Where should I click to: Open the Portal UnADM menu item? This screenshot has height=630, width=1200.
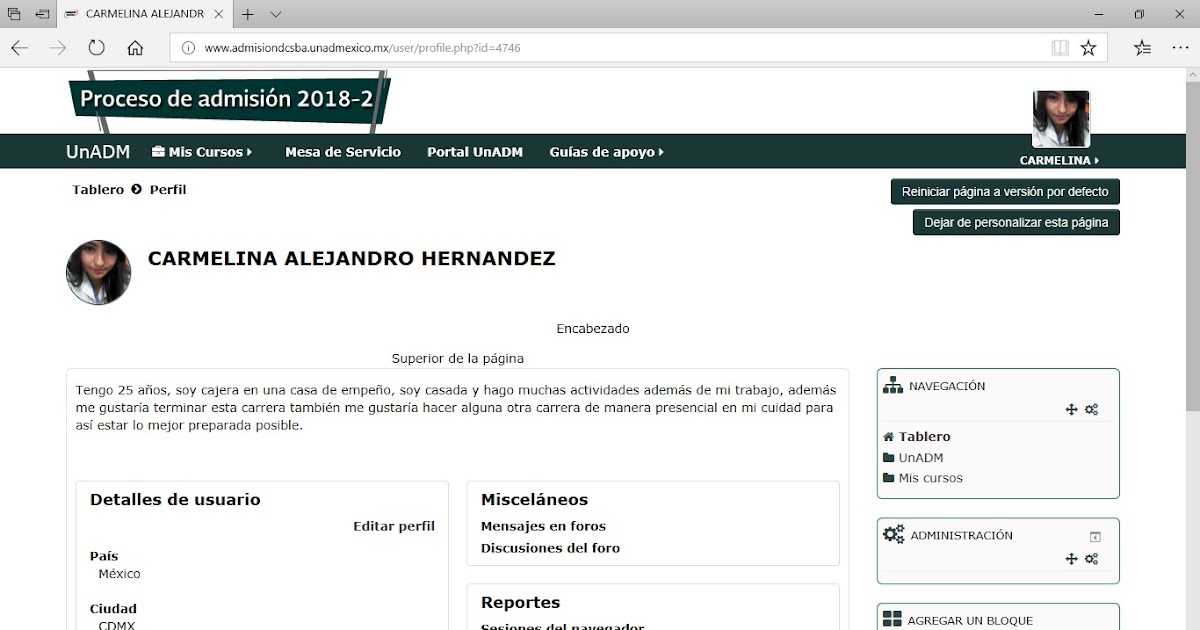click(x=474, y=152)
